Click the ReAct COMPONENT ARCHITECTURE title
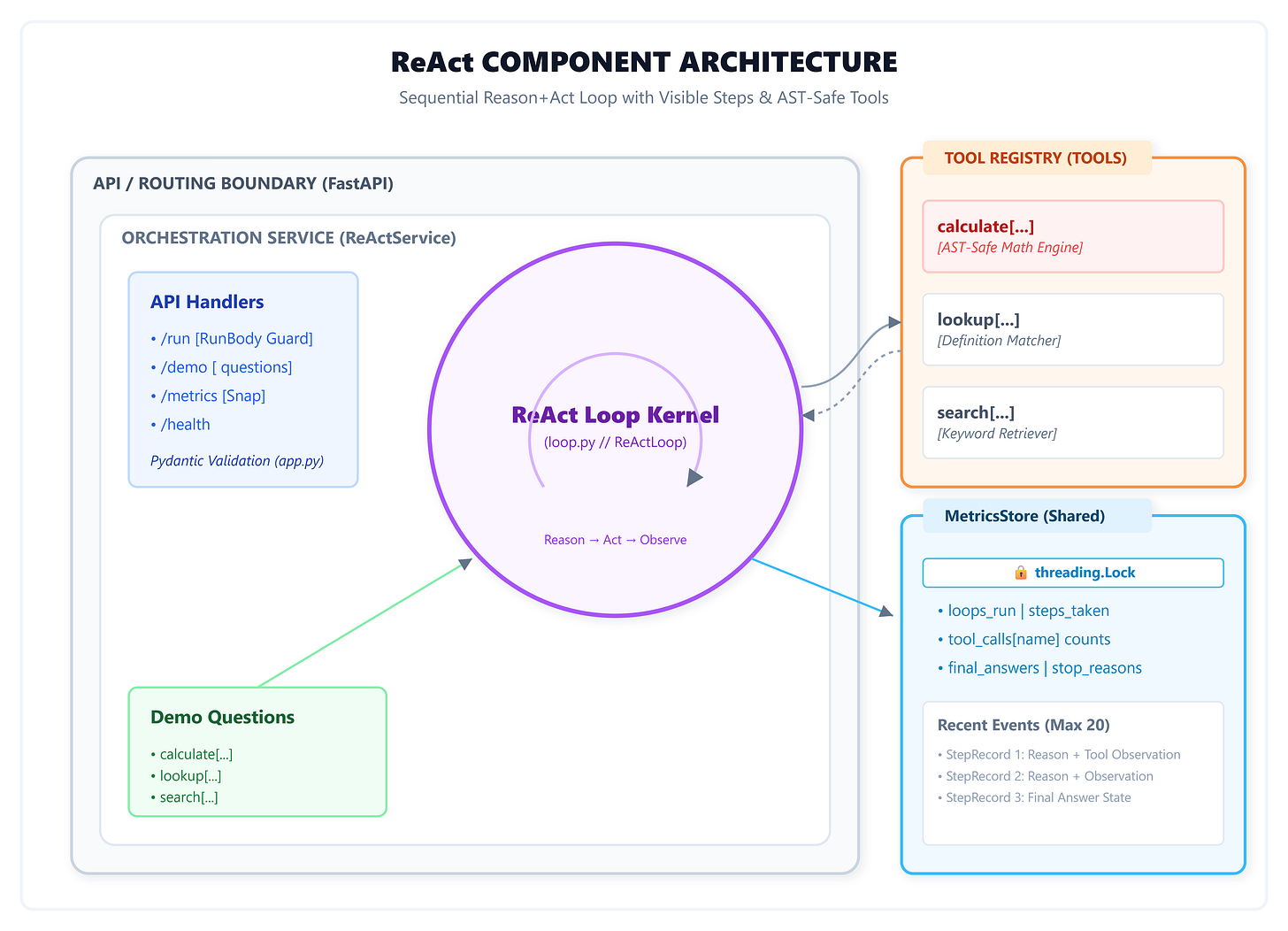This screenshot has height=931, width=1288. 644,62
